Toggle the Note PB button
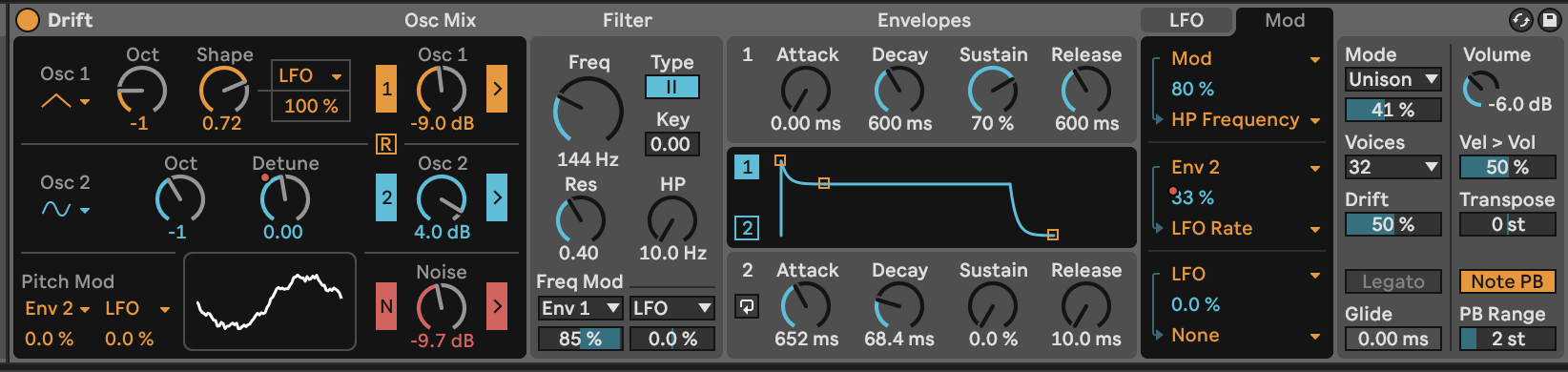Screen dimensions: 1568x372 pos(1507,281)
